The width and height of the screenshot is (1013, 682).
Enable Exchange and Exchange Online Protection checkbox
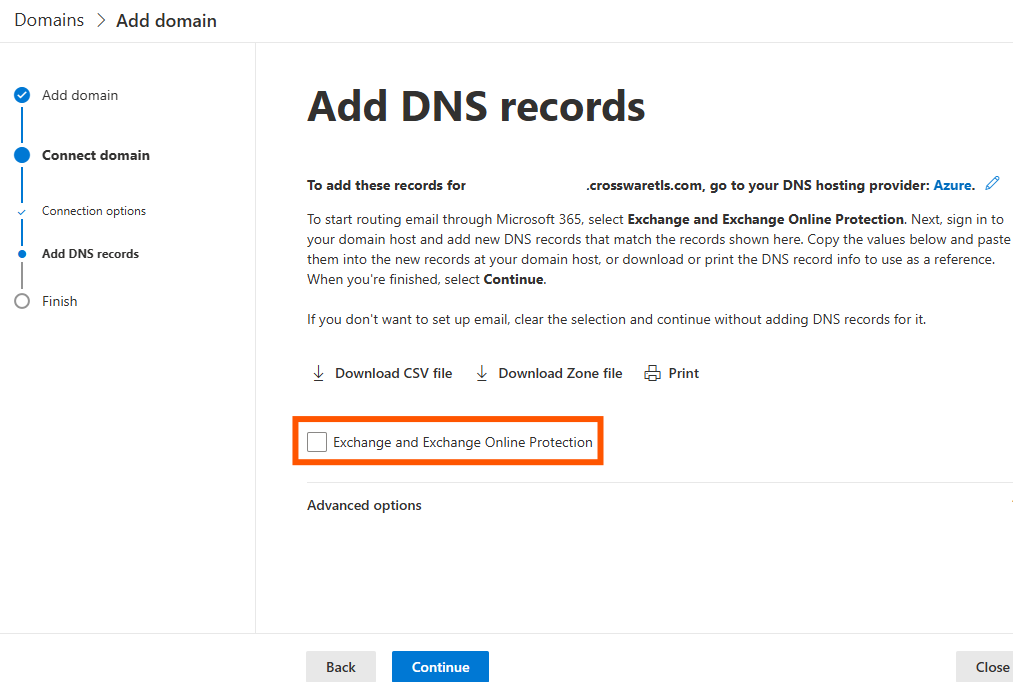pos(317,442)
